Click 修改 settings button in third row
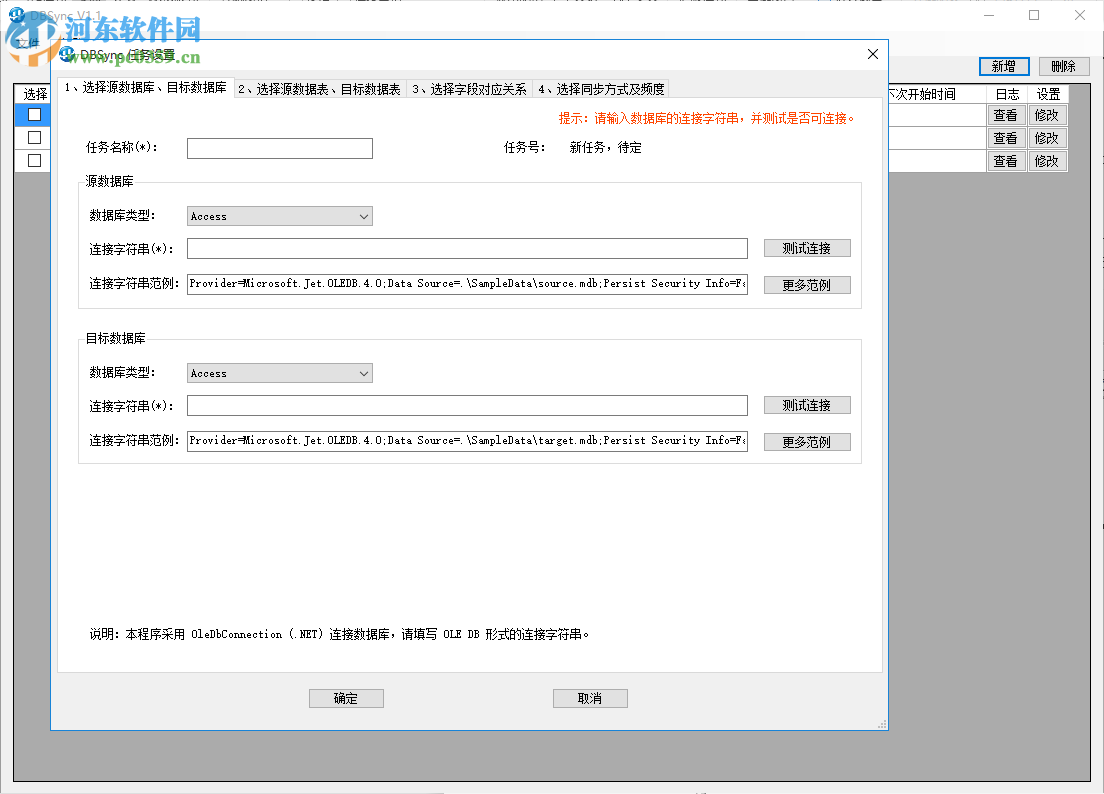This screenshot has height=794, width=1104. click(1047, 162)
